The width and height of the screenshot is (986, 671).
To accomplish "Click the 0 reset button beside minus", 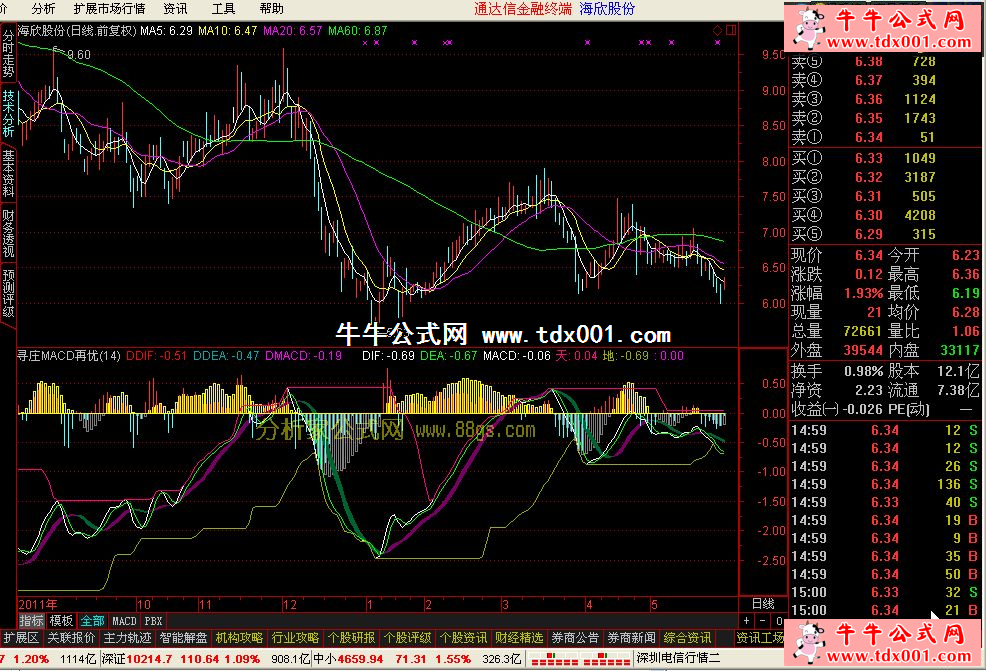I will click(x=778, y=621).
